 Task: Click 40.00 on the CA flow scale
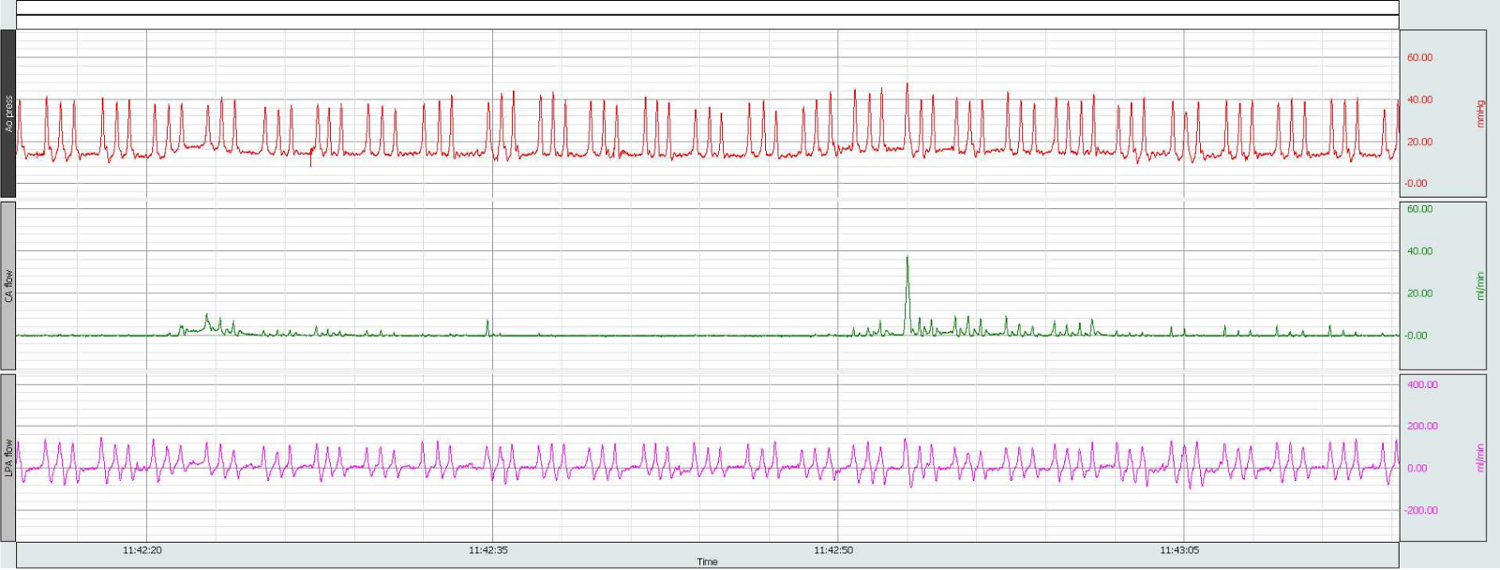[x=1420, y=251]
